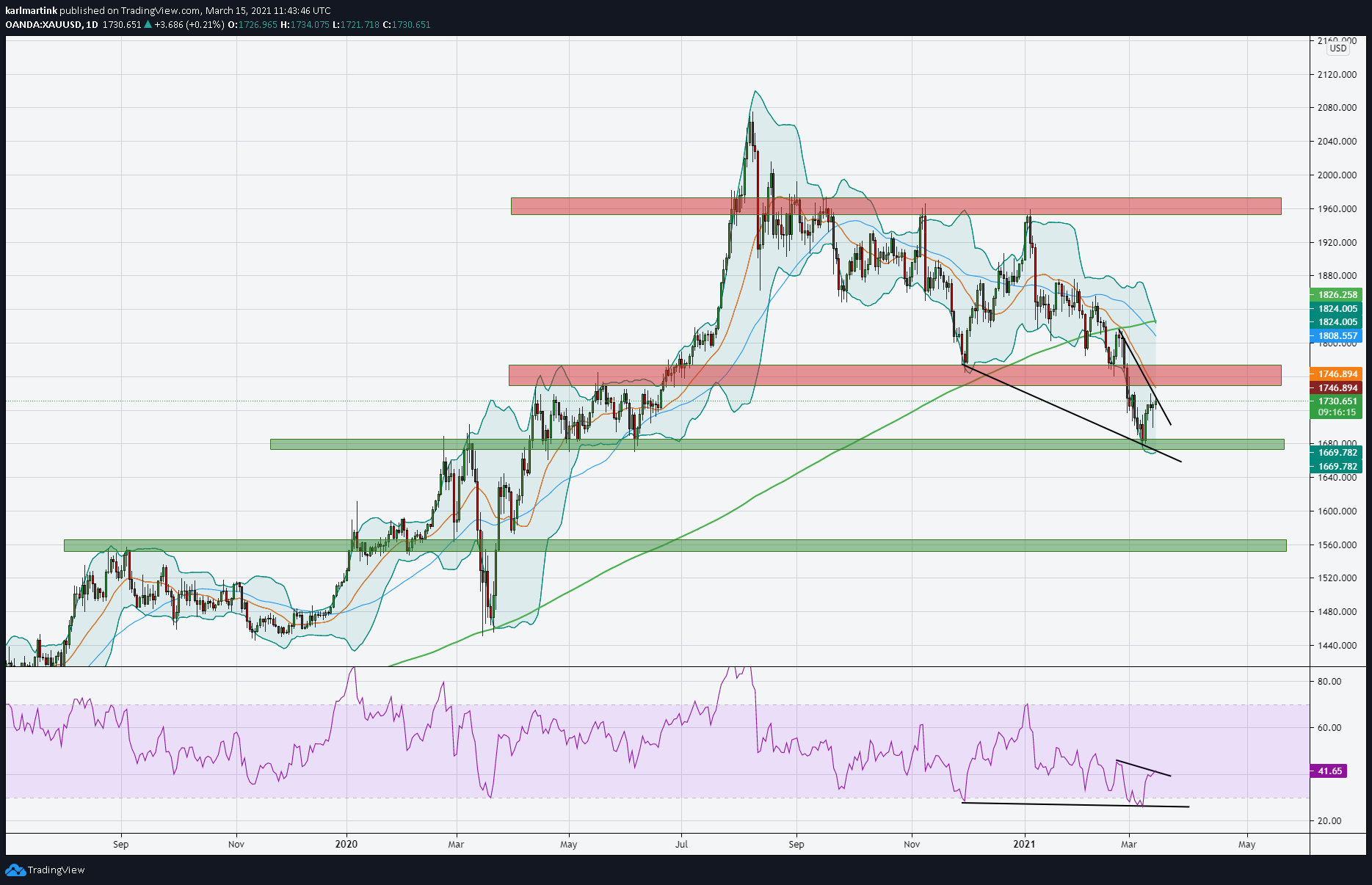Click the May label right of Mar 2021
The width and height of the screenshot is (1372, 885).
pyautogui.click(x=1247, y=844)
